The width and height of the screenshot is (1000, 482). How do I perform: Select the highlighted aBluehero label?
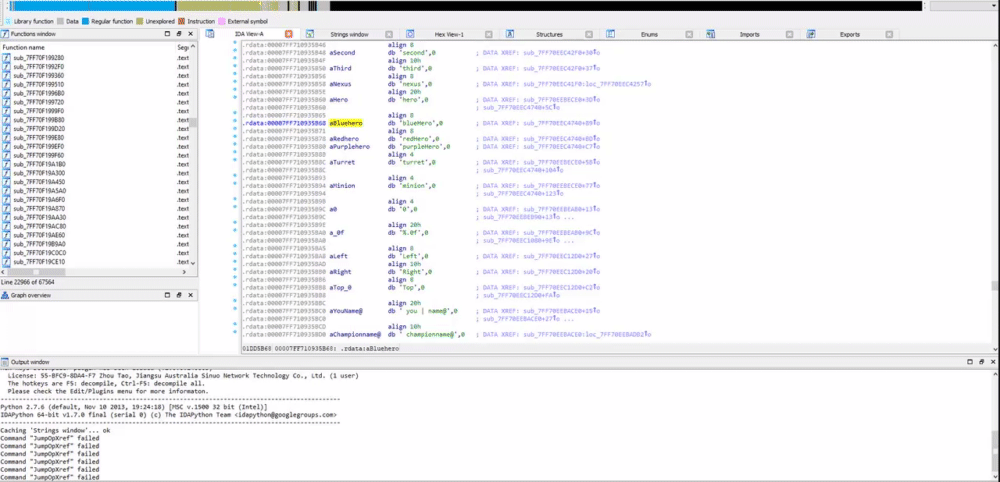[x=346, y=123]
